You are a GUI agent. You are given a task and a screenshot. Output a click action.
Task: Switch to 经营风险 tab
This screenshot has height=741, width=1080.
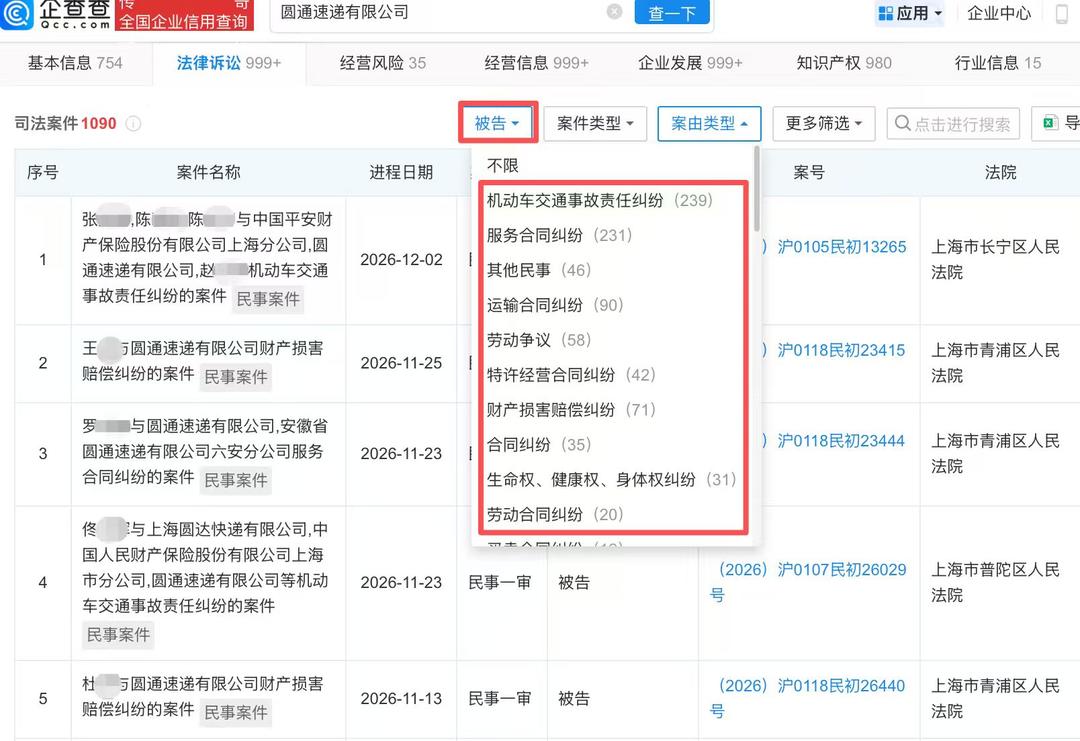click(383, 63)
